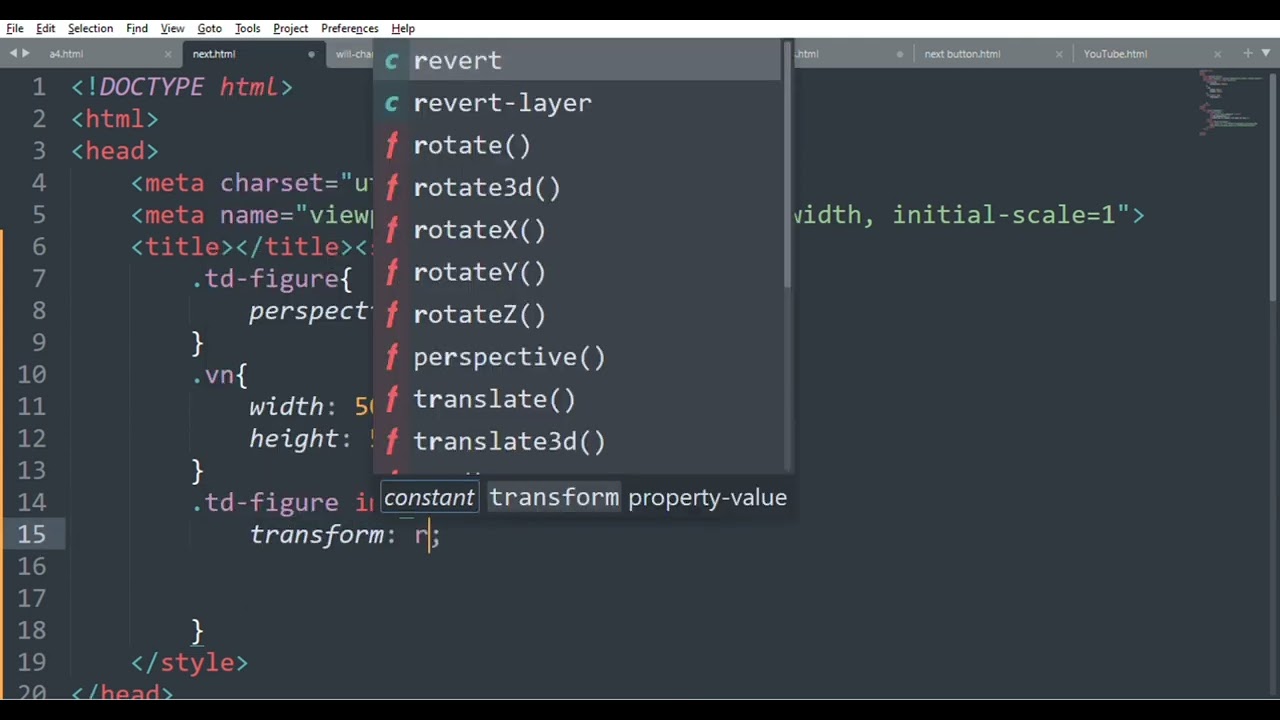Choose rotateY() from autocomplete list

pyautogui.click(x=576, y=272)
